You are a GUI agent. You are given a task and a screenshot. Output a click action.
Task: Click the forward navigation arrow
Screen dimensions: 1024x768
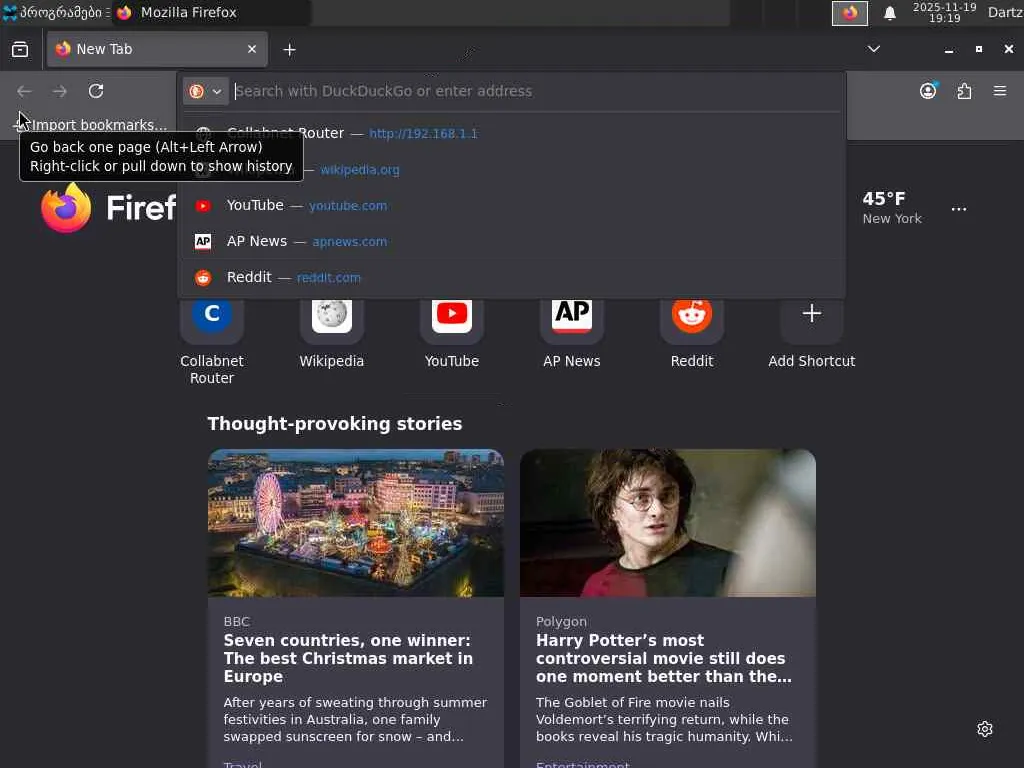coord(60,91)
